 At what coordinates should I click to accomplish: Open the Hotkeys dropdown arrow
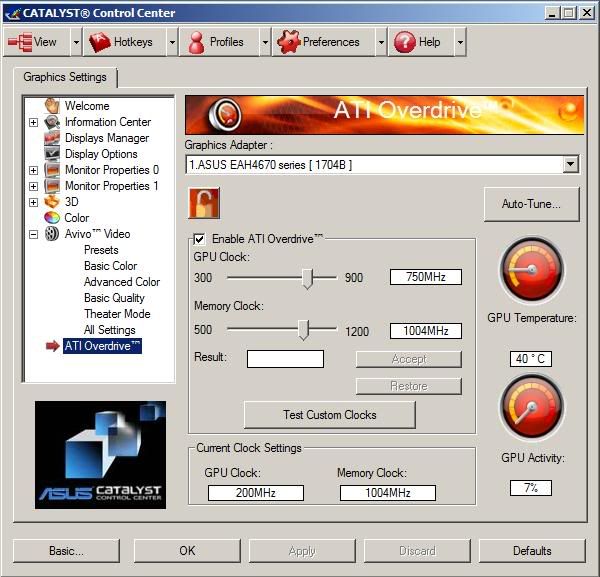click(172, 42)
